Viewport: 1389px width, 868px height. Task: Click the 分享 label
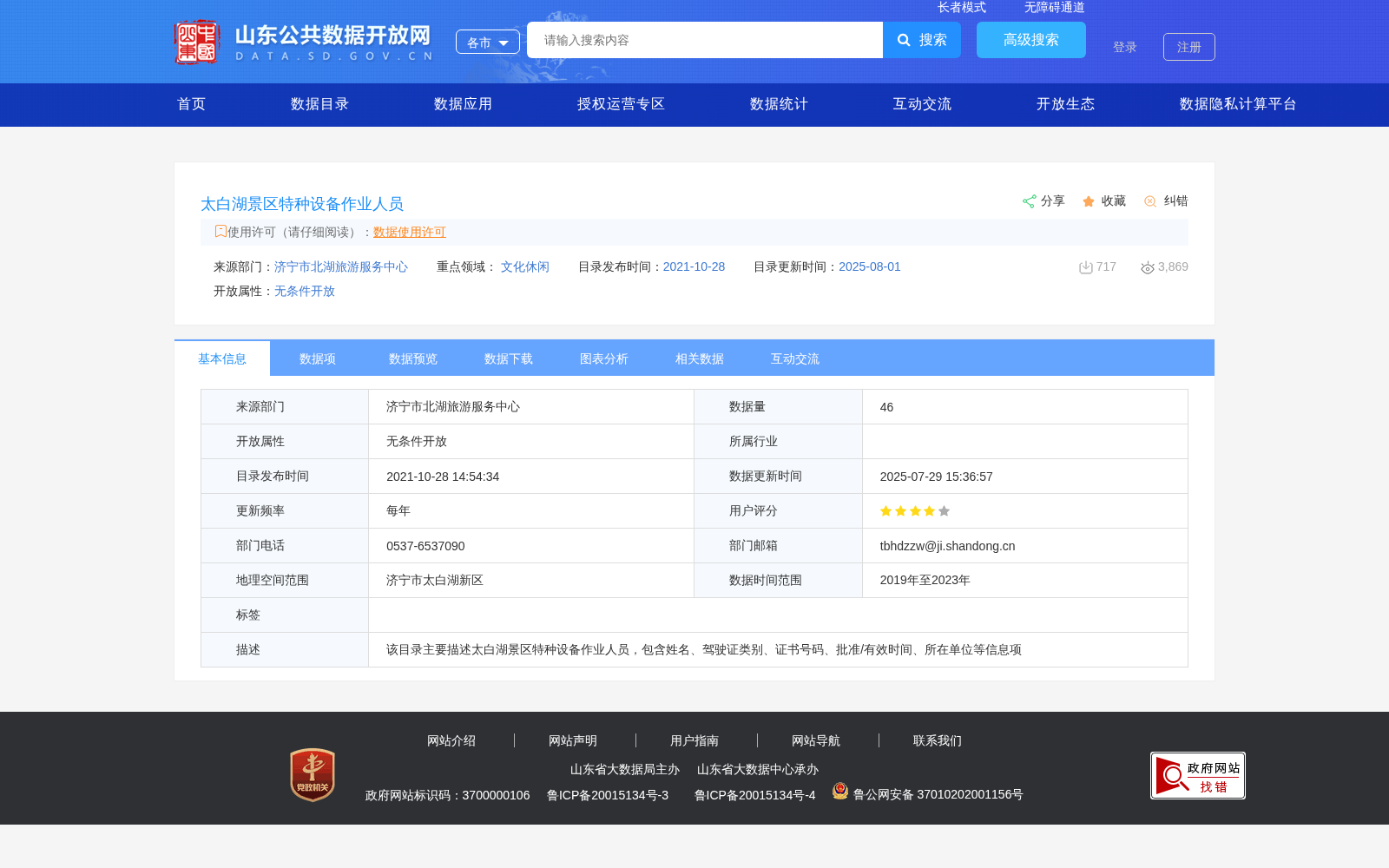tap(1053, 201)
